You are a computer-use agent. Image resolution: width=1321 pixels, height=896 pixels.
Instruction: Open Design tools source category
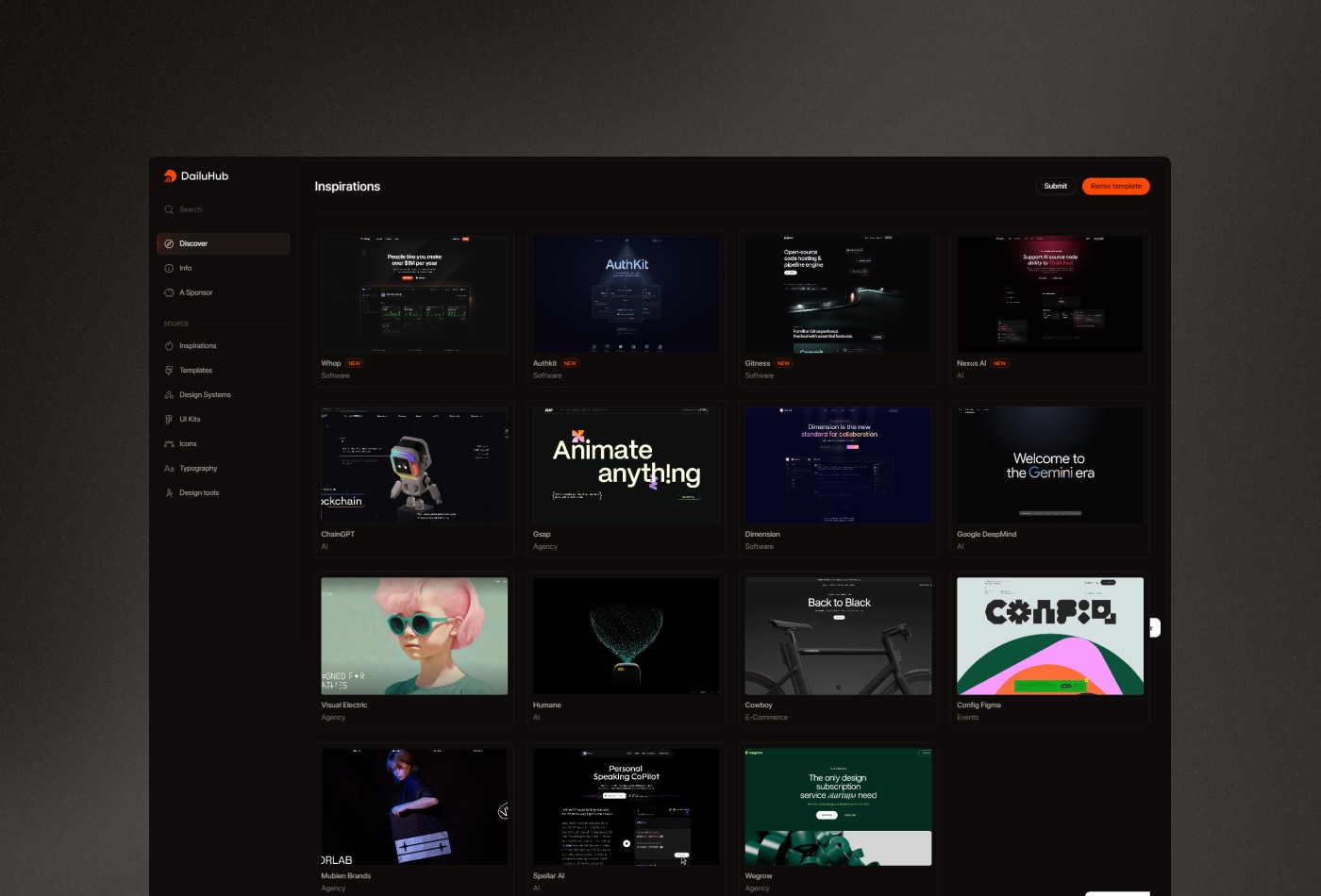click(x=223, y=493)
